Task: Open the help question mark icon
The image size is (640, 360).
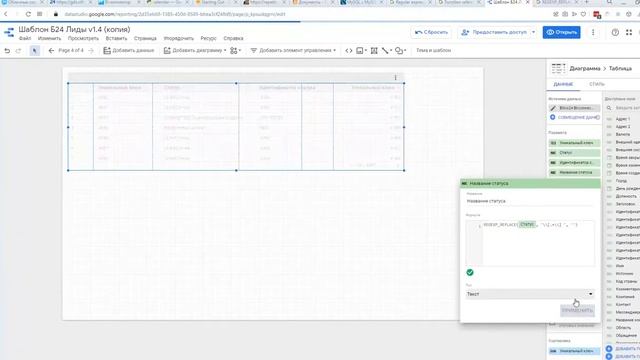Action: click(x=615, y=32)
